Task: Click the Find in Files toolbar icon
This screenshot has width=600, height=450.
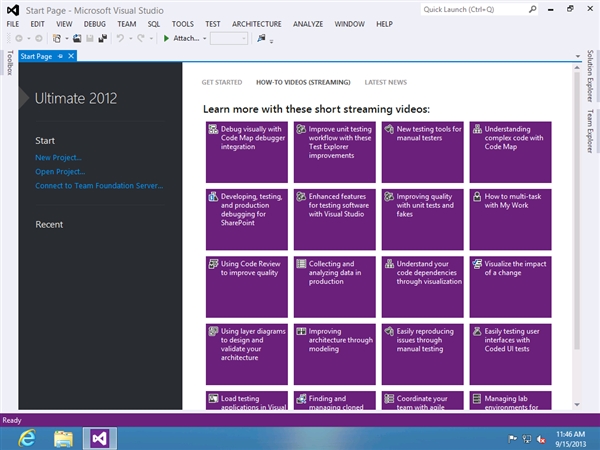Action: (261, 38)
